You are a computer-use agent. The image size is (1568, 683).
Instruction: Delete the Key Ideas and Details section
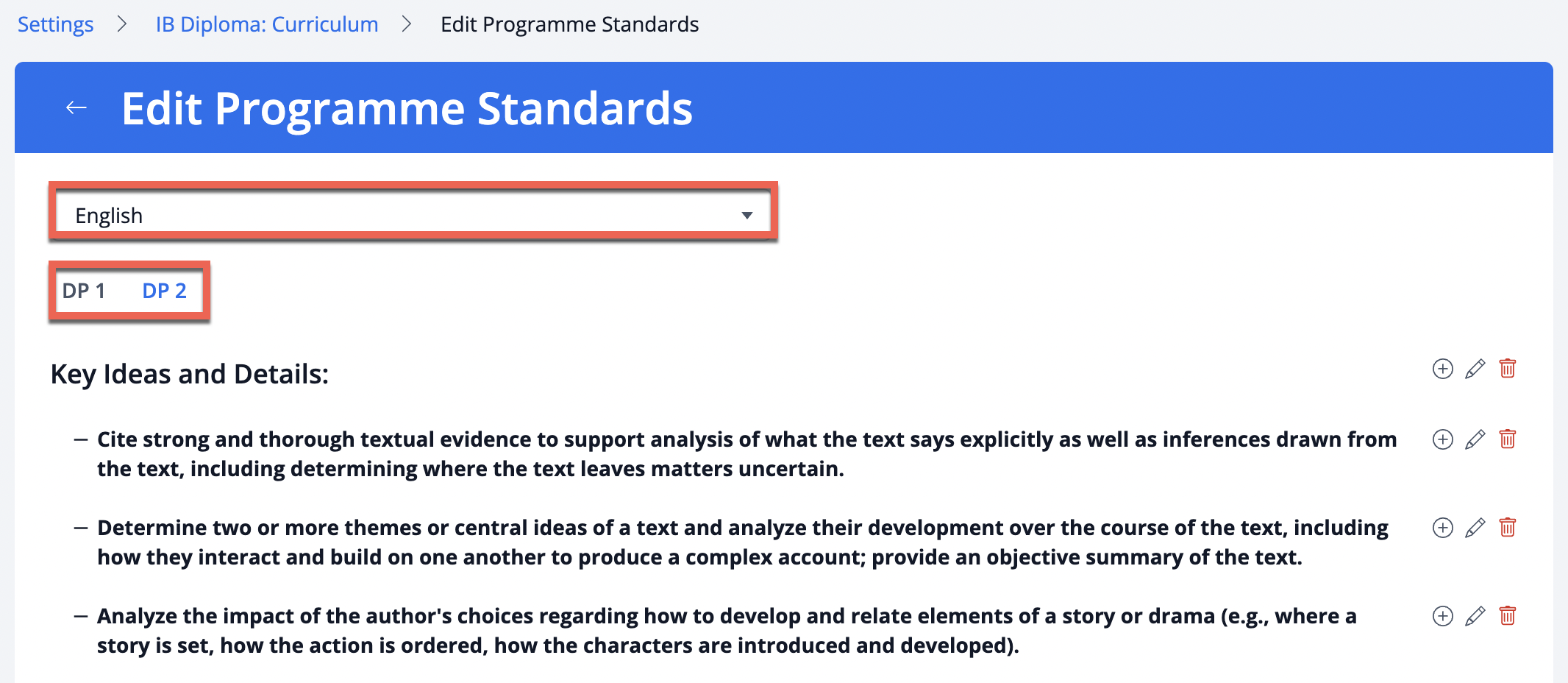1507,369
